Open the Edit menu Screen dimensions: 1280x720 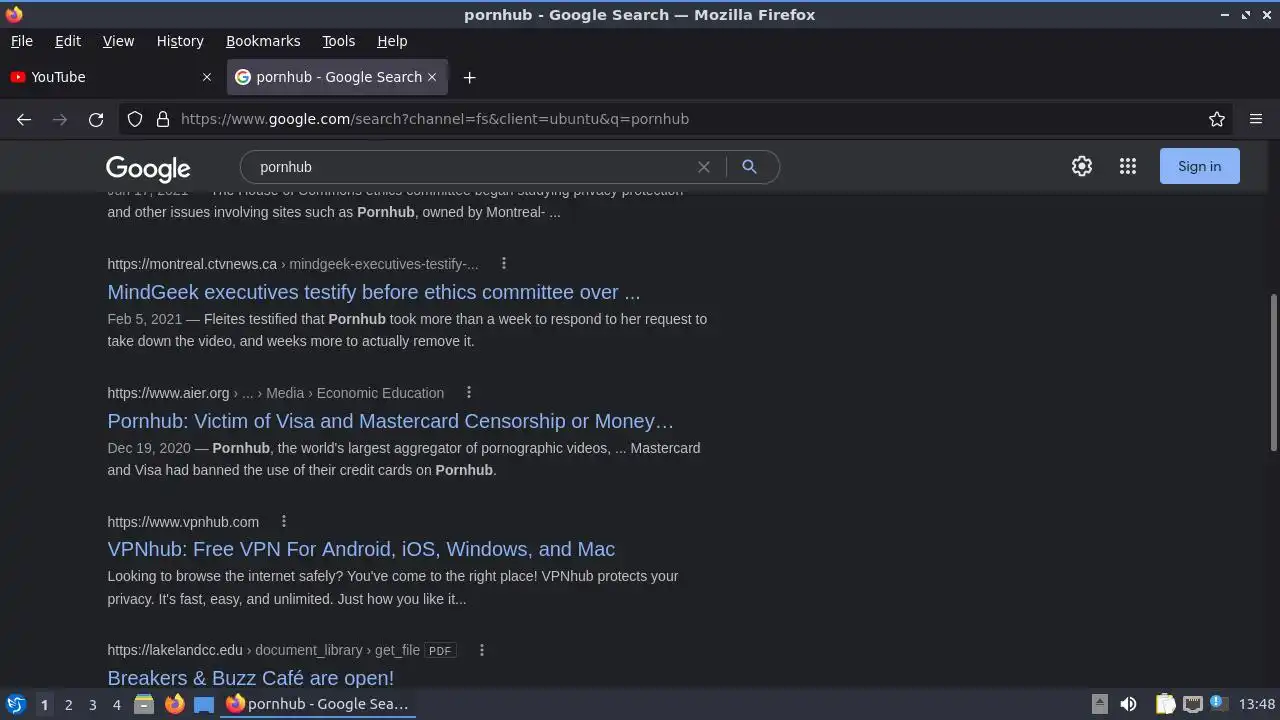coord(68,41)
